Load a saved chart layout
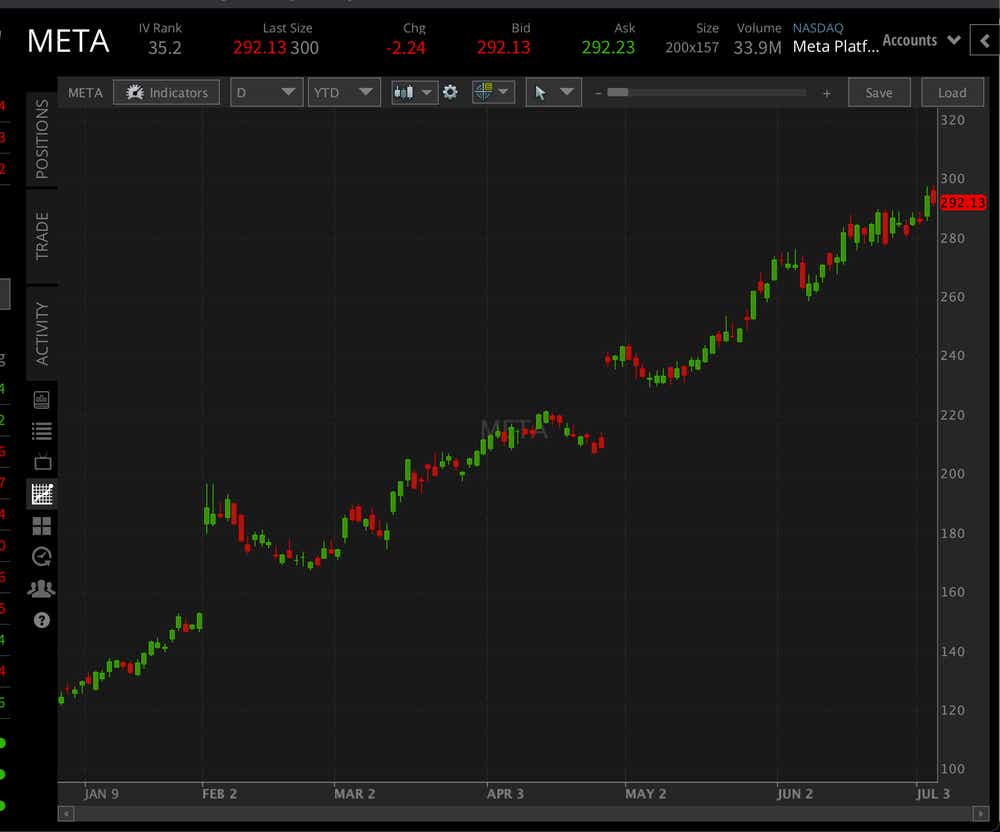1000x832 pixels. [x=952, y=92]
